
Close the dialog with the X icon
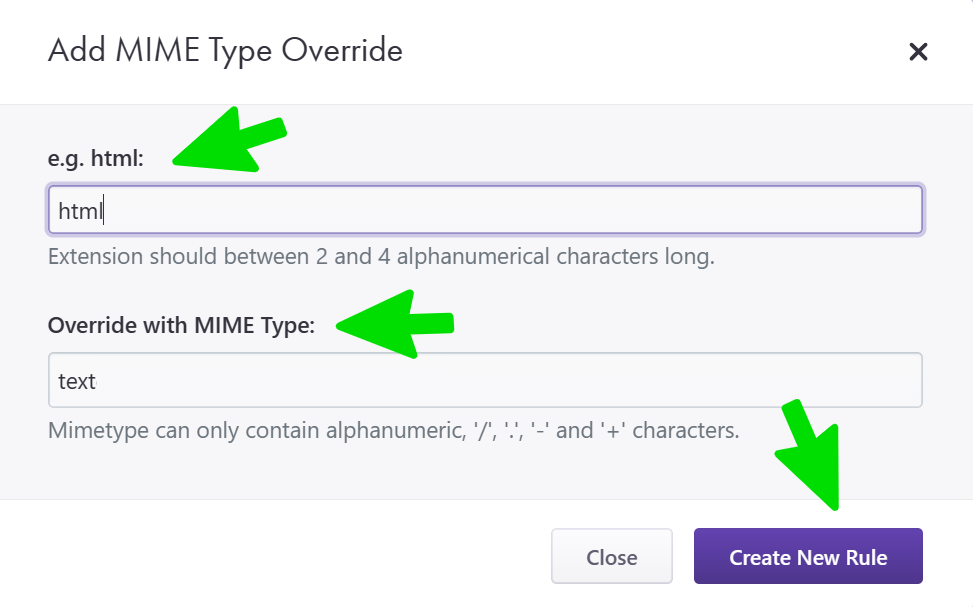(918, 52)
